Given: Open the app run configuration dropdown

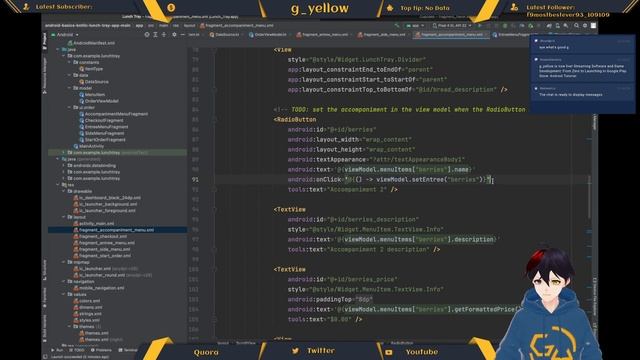Looking at the screenshot, I should coord(415,25).
